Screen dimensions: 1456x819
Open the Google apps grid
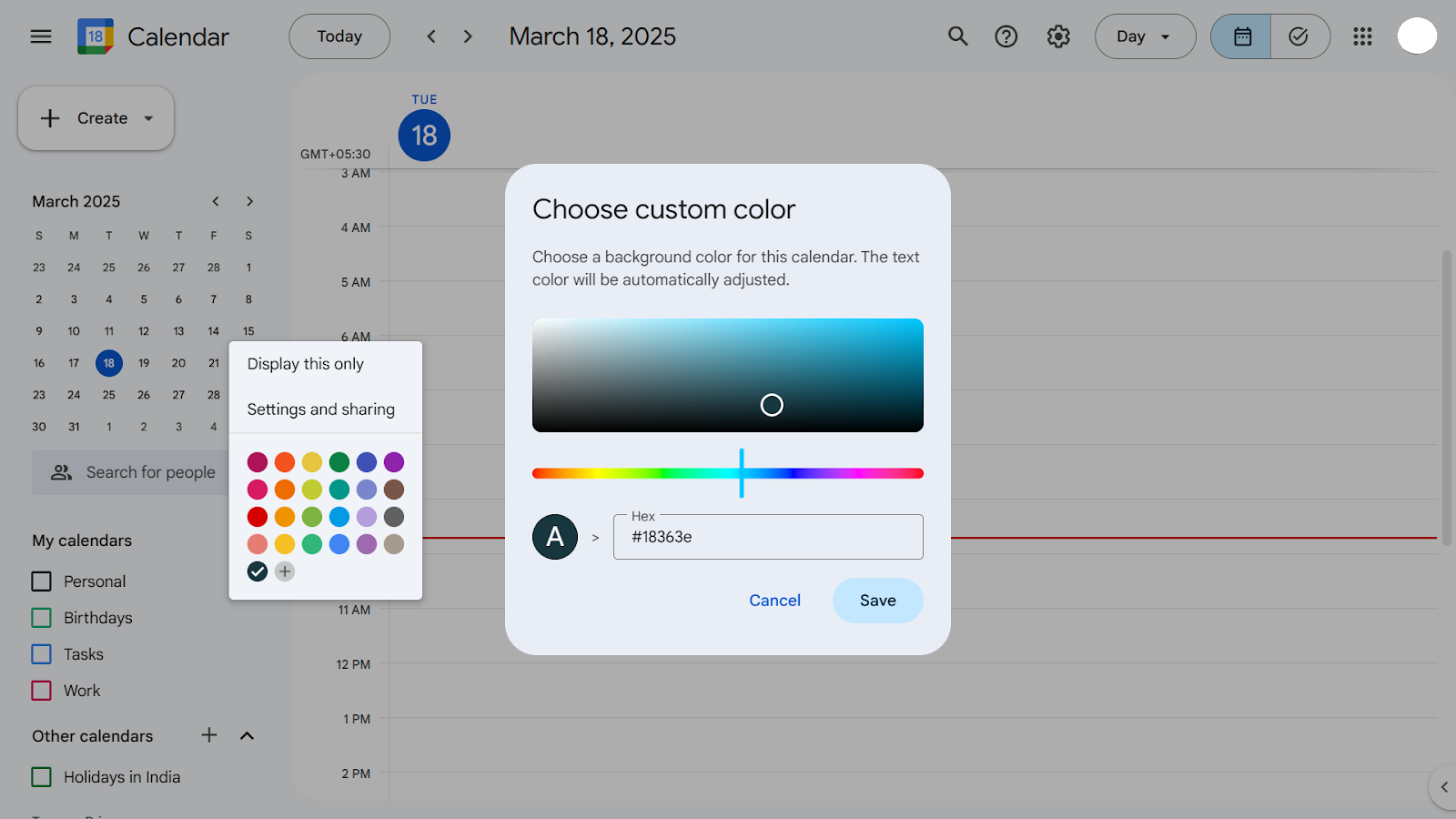tap(1362, 36)
